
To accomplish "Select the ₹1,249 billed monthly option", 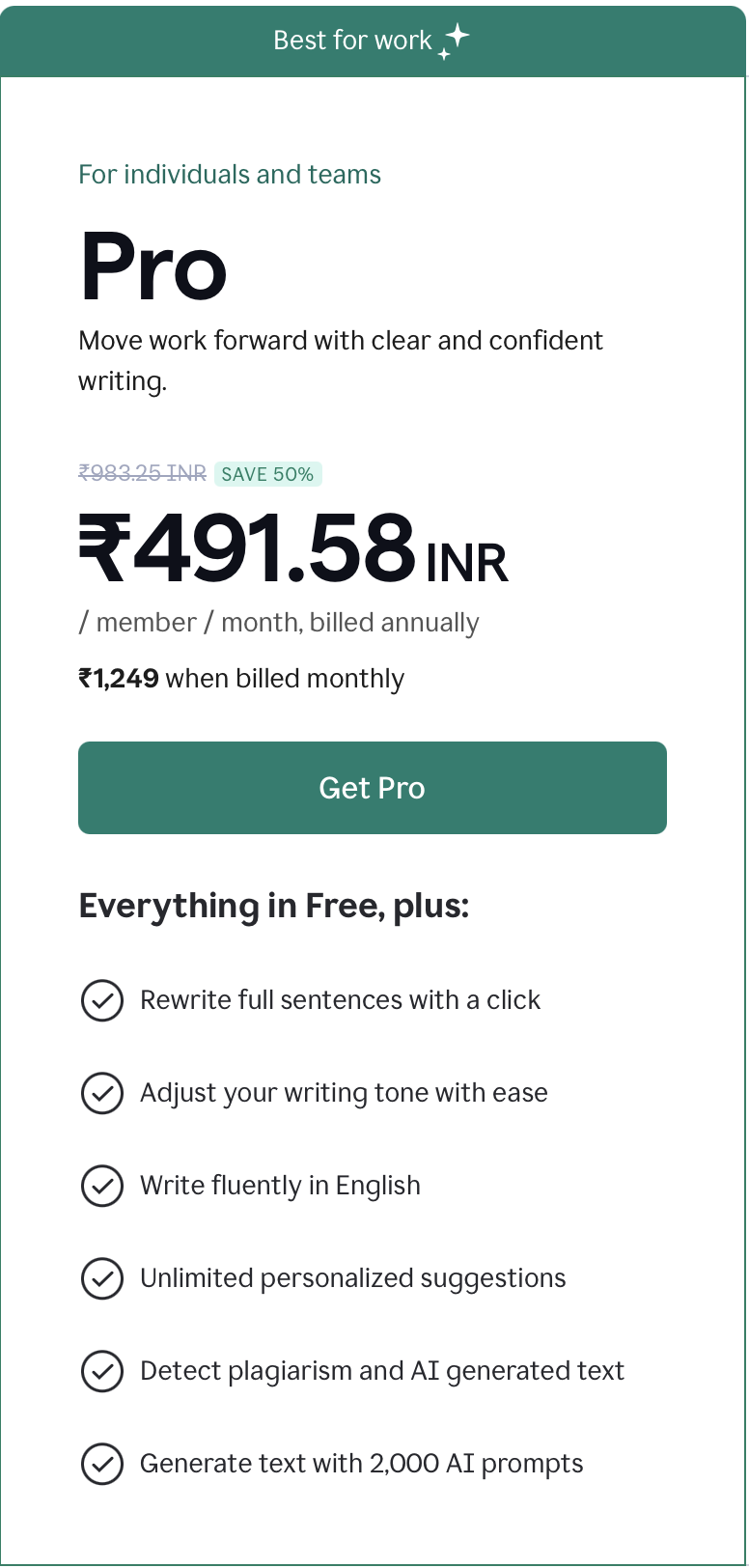I will coord(241,678).
